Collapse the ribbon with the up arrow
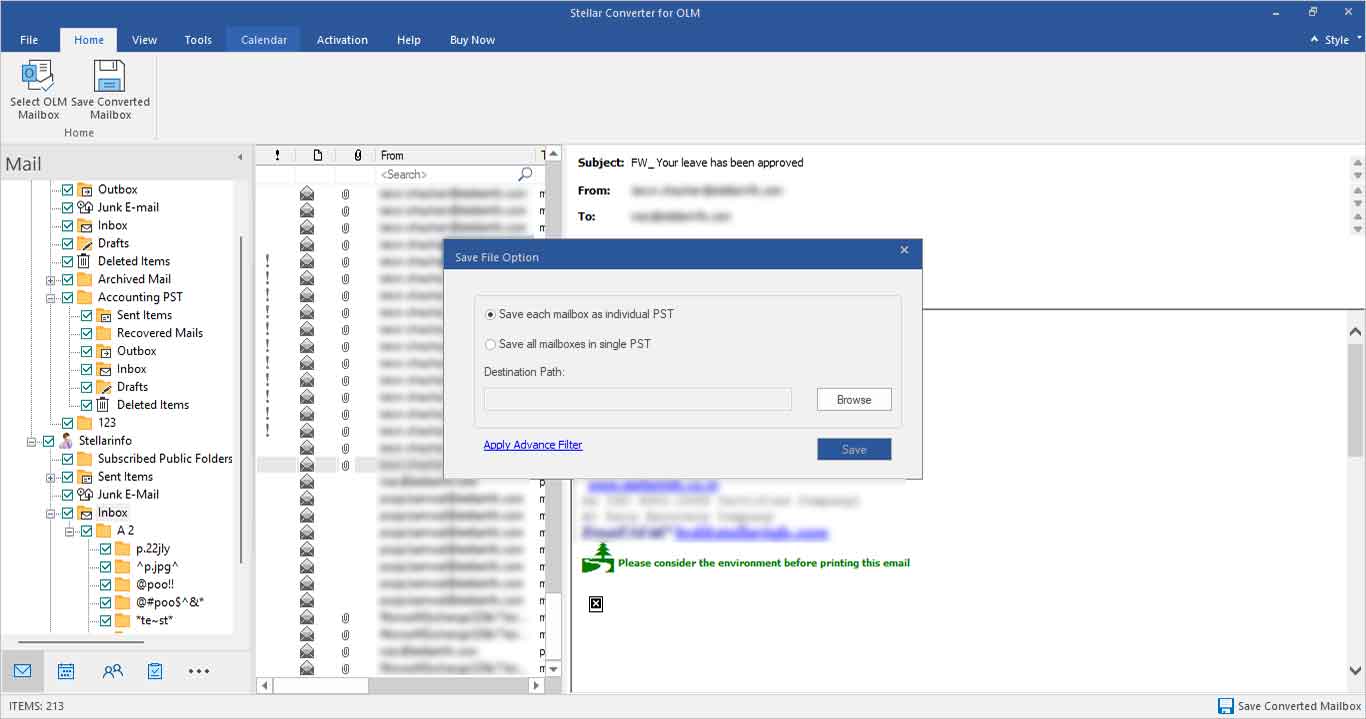1366x719 pixels. click(1315, 40)
